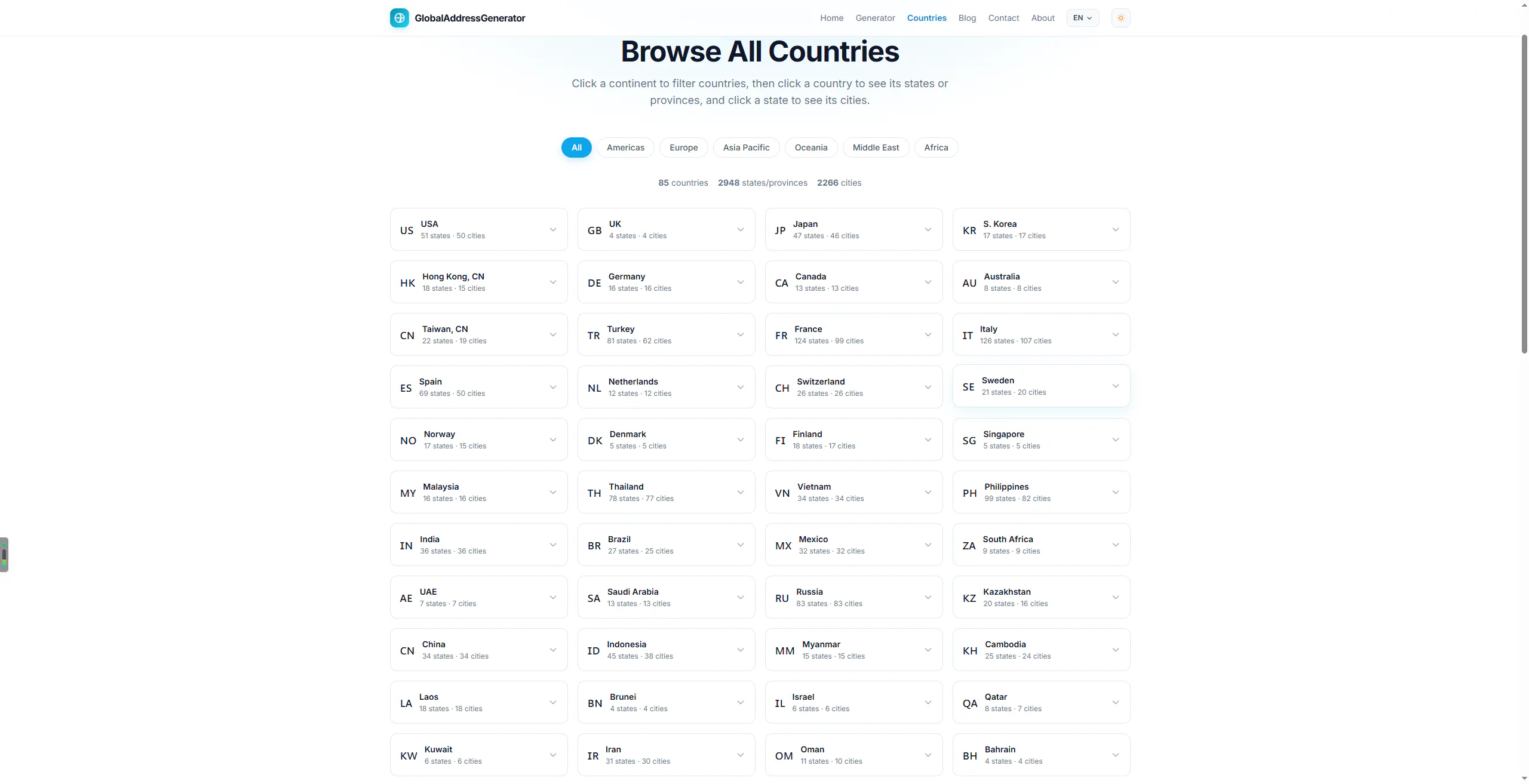The image size is (1529, 784).
Task: Toggle the light/dark theme sun icon
Action: pyautogui.click(x=1120, y=18)
